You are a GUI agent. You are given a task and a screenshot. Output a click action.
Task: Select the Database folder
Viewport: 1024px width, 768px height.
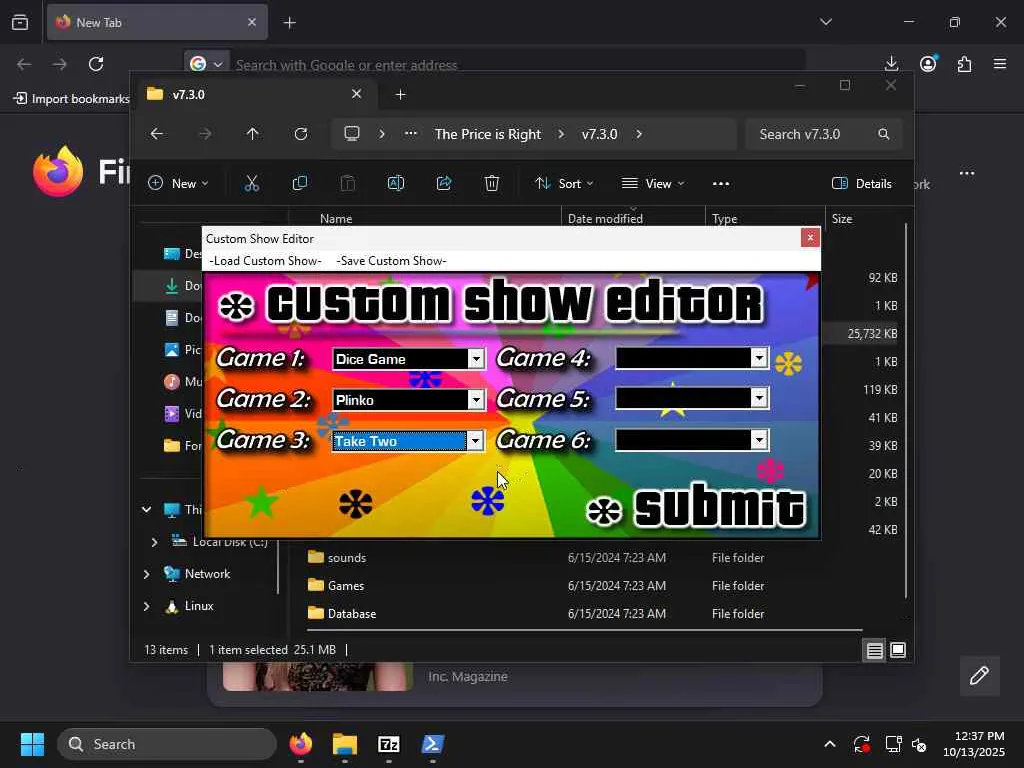click(x=351, y=614)
